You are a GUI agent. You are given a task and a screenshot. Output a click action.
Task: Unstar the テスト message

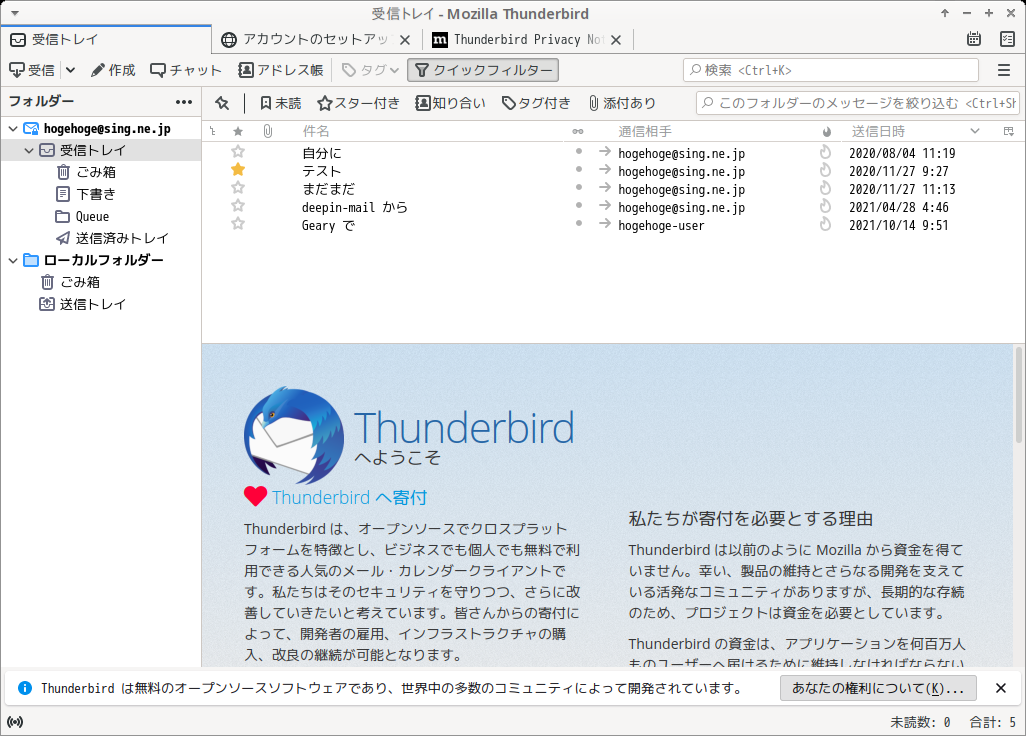tap(238, 170)
